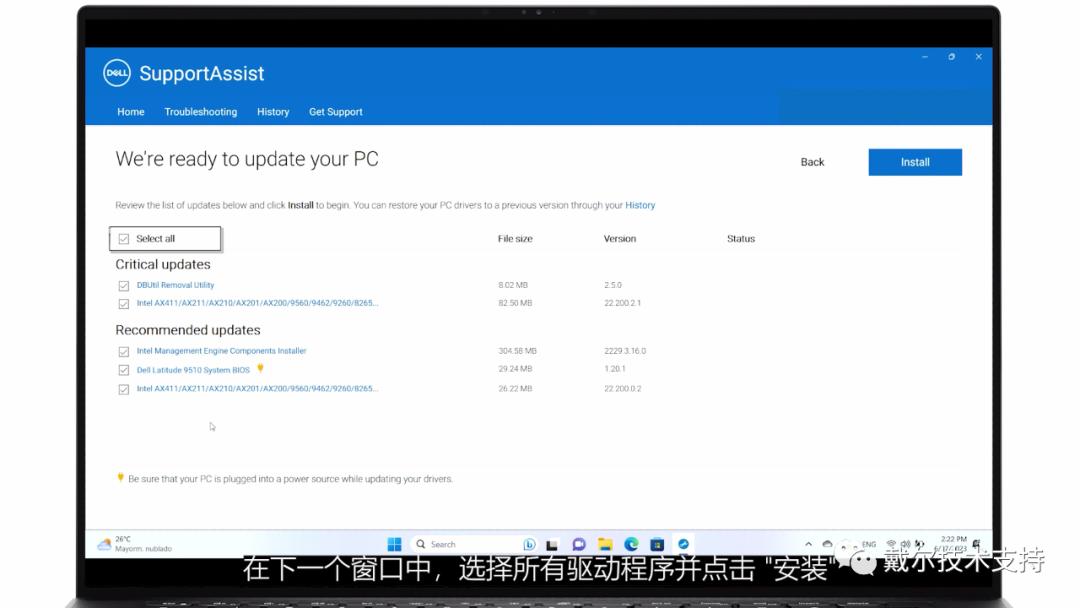Switch to the History tab
Viewport: 1080px width, 608px height.
(273, 112)
